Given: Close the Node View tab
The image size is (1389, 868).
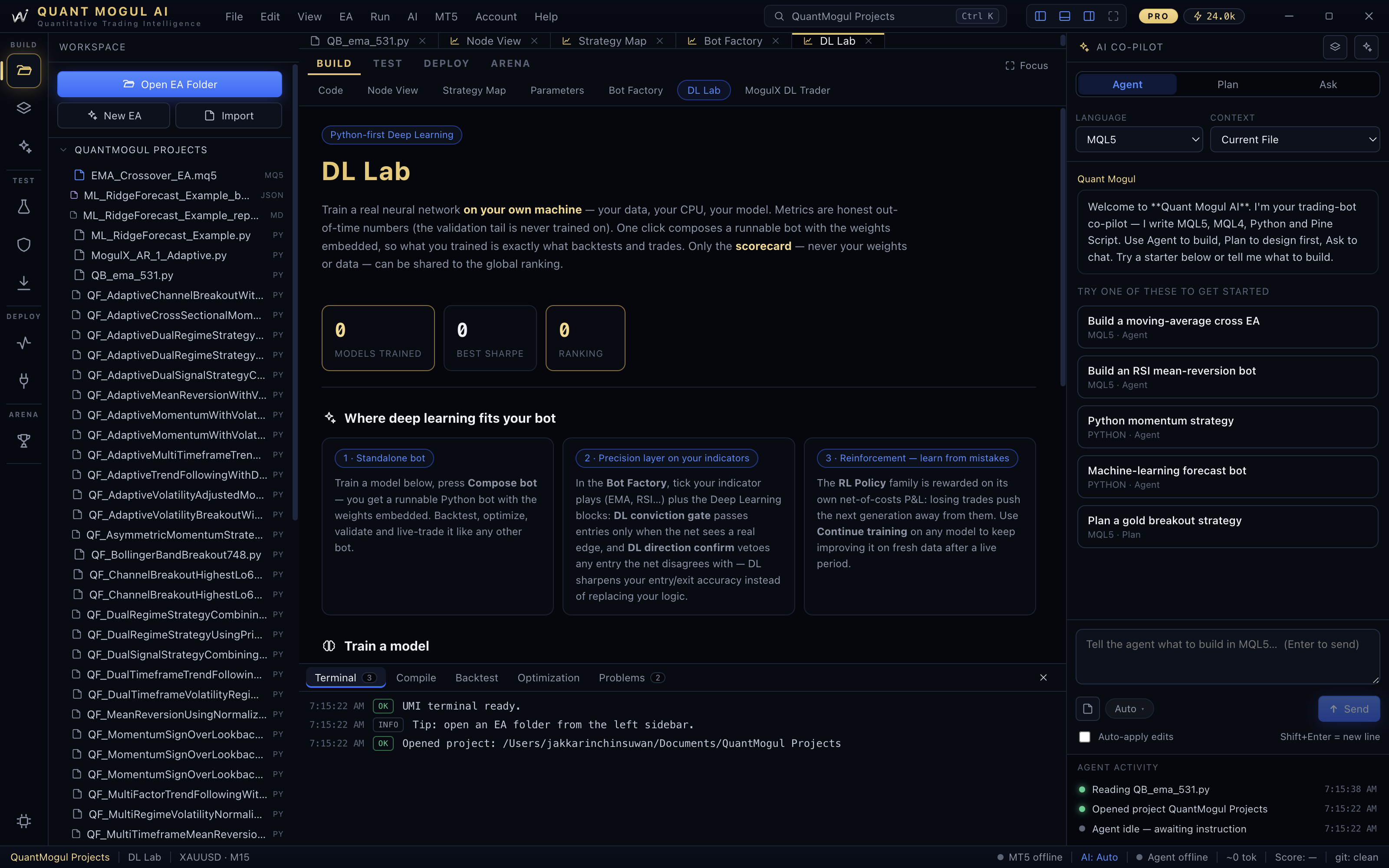Looking at the screenshot, I should (x=534, y=41).
